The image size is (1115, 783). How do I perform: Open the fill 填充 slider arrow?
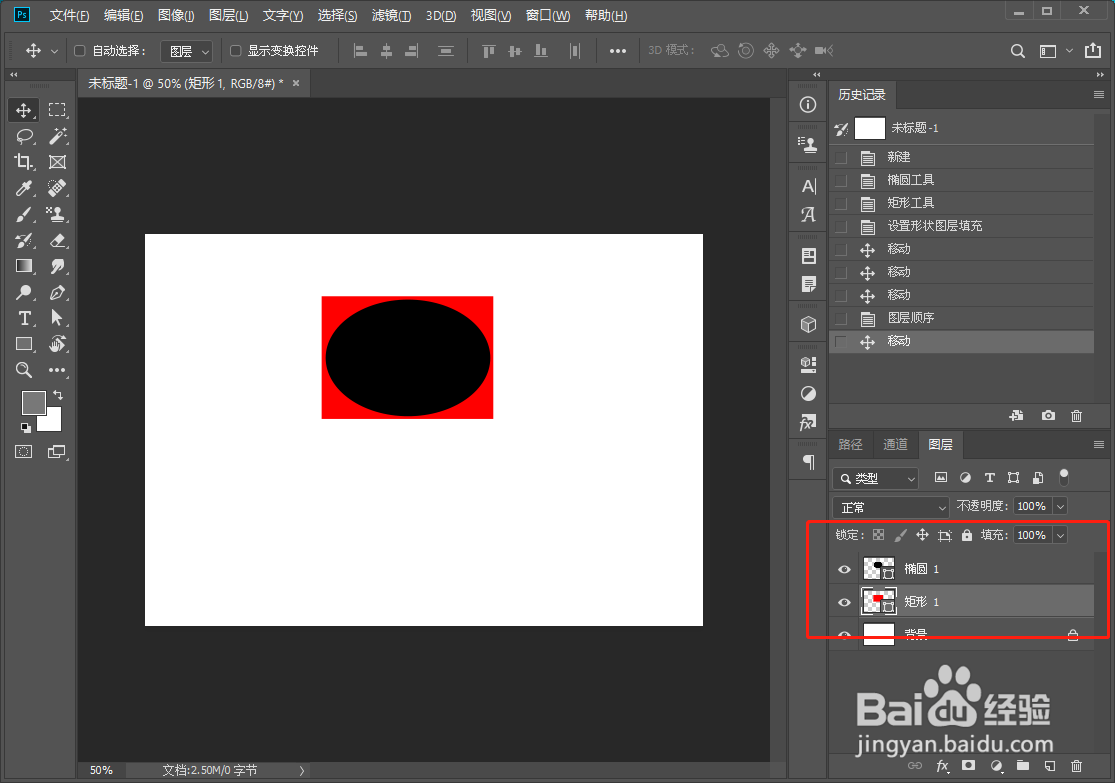click(x=1061, y=536)
